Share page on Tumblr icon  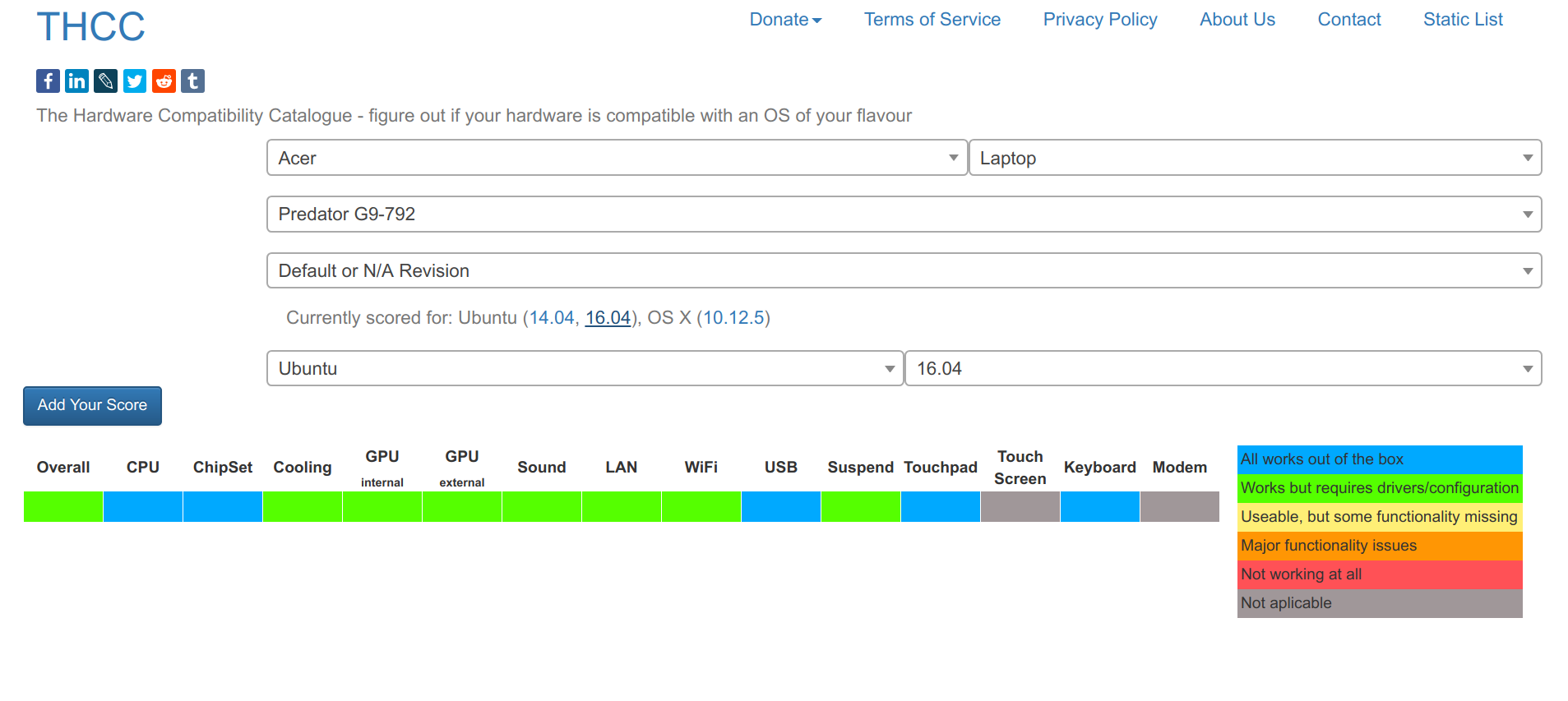pyautogui.click(x=192, y=81)
